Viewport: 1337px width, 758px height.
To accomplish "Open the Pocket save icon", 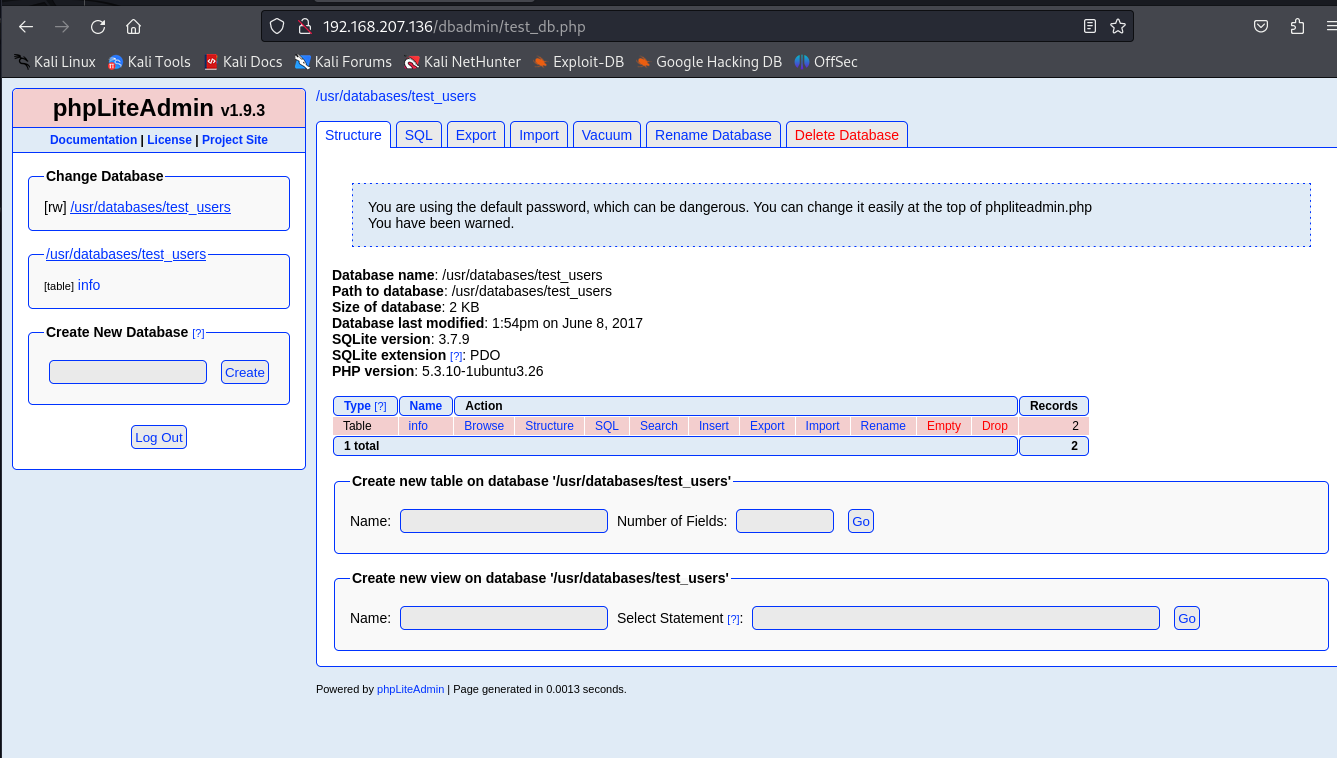I will coord(1262,27).
